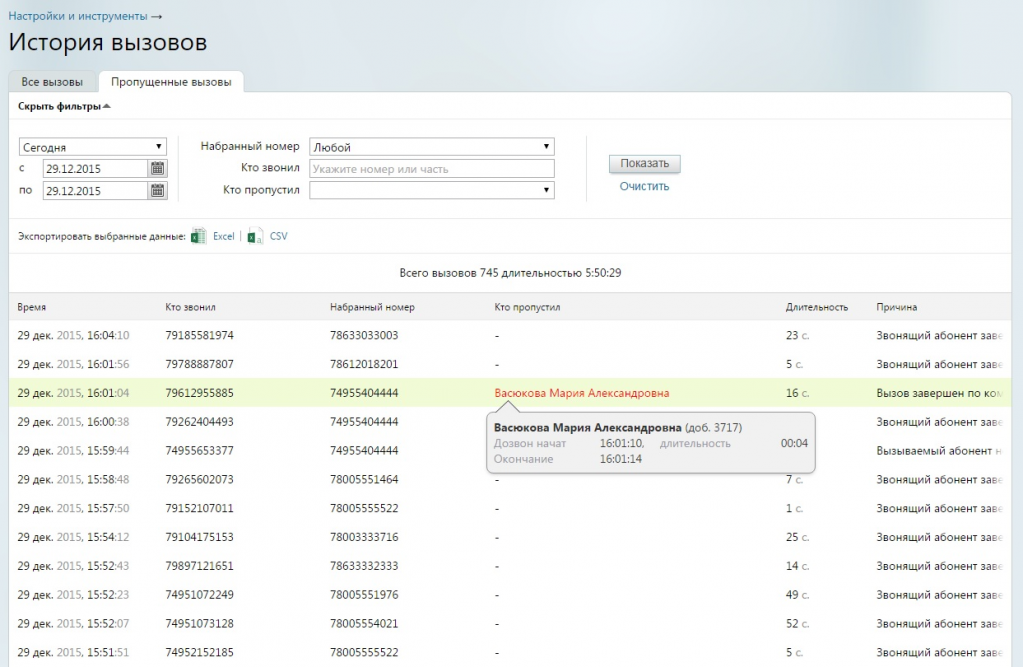The width and height of the screenshot is (1023, 667).
Task: Click Васюкова Мария Александровна red name
Action: [581, 394]
